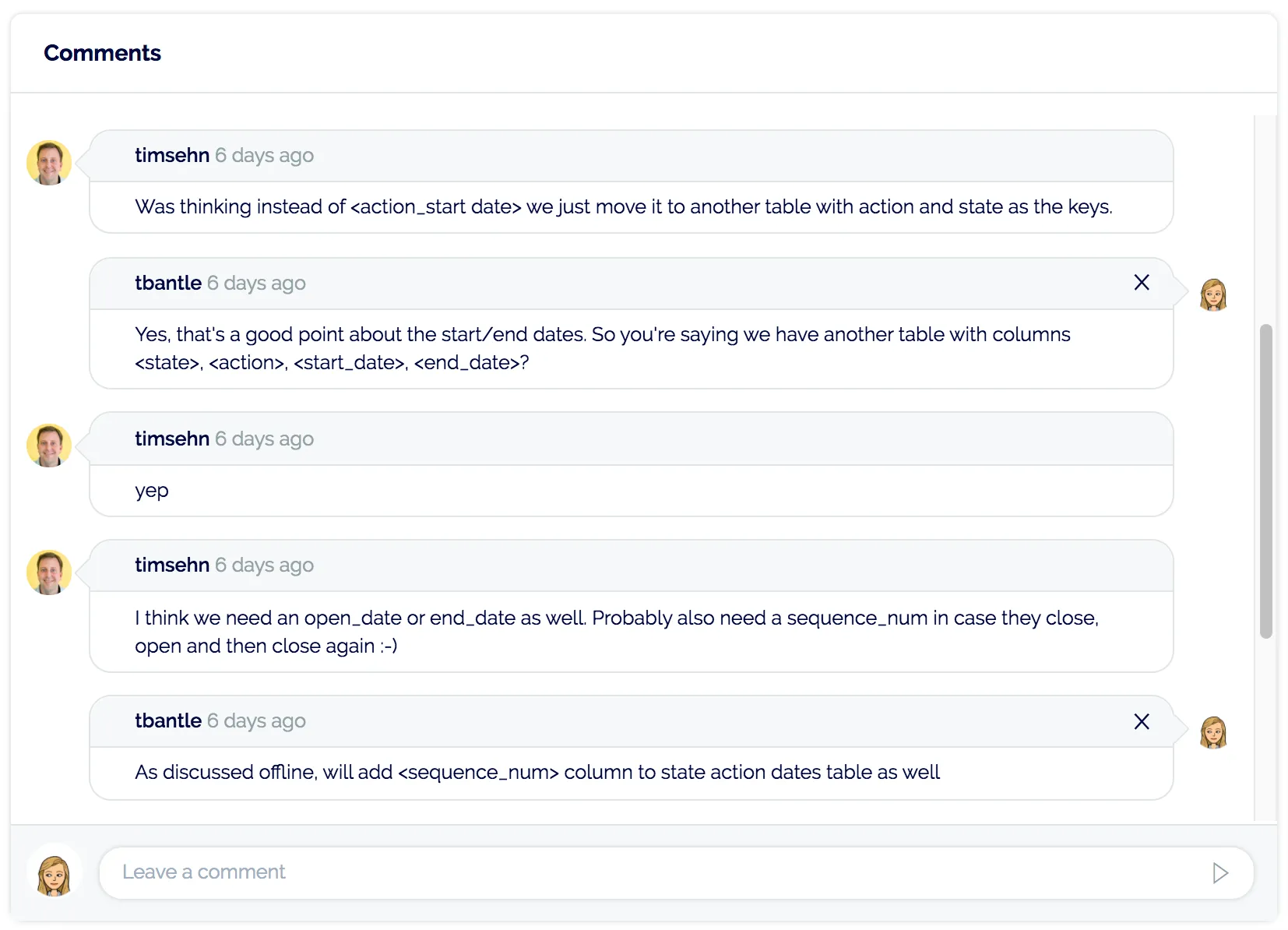
Task: Click timsehn's avatar on first comment
Action: pos(49,163)
